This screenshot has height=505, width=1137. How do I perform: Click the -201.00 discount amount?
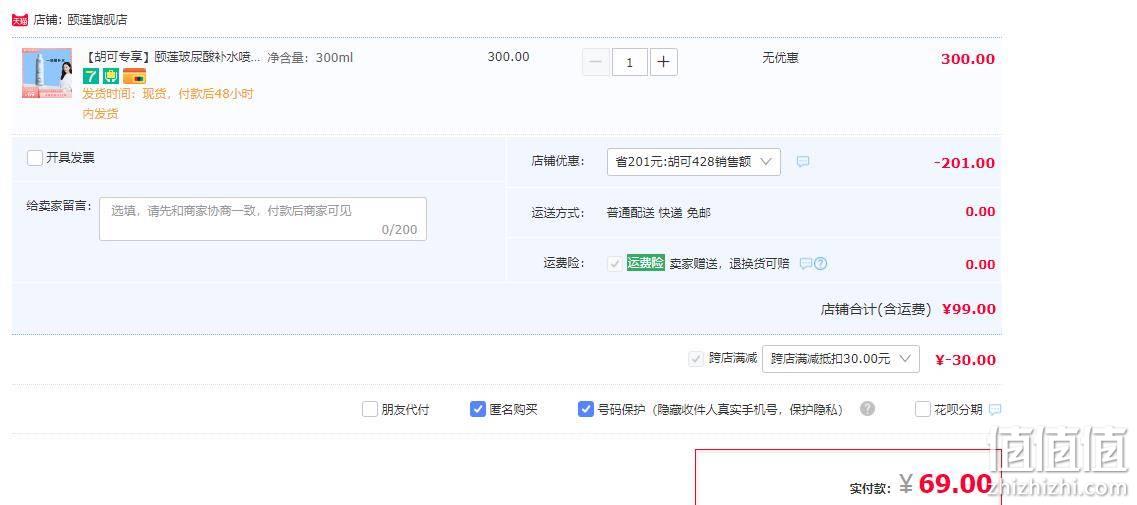pos(964,163)
